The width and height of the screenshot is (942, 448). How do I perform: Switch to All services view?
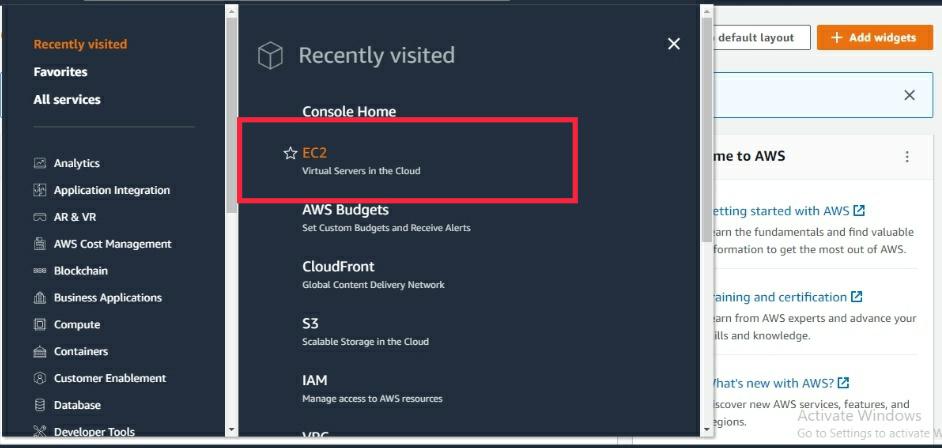pyautogui.click(x=67, y=100)
